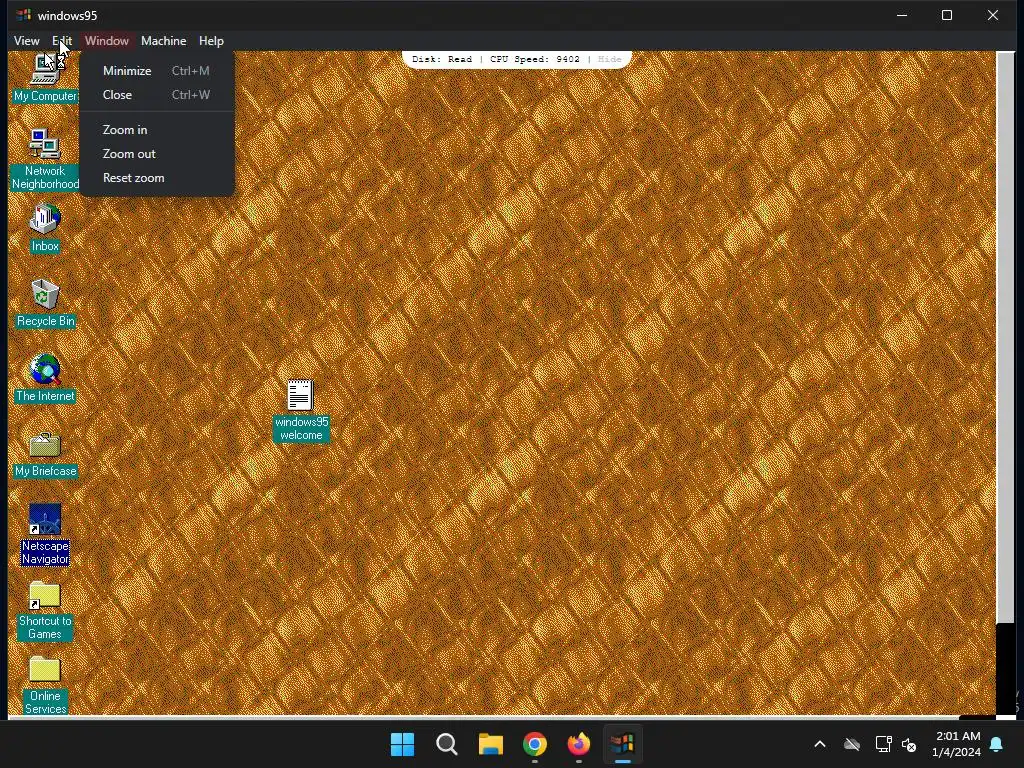Choose Zoom out from the menu
The height and width of the screenshot is (768, 1024).
(x=157, y=153)
